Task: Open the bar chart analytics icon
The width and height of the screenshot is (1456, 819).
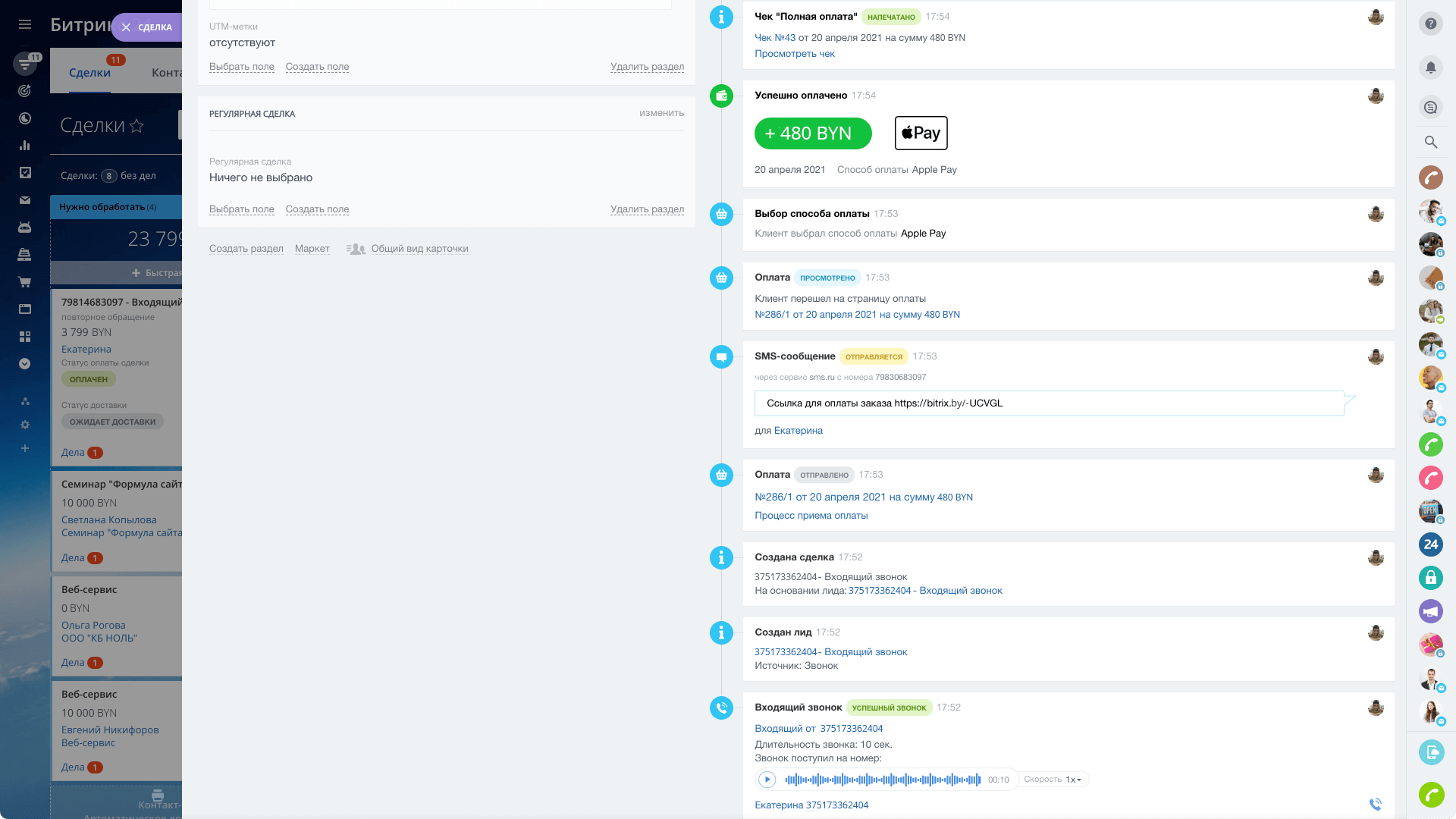Action: (x=25, y=146)
